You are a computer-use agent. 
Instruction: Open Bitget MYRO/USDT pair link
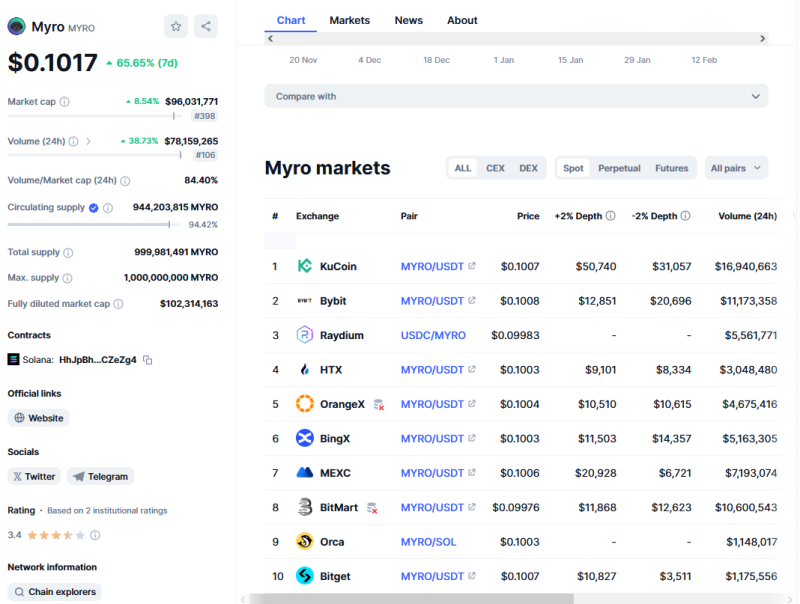pyautogui.click(x=438, y=576)
